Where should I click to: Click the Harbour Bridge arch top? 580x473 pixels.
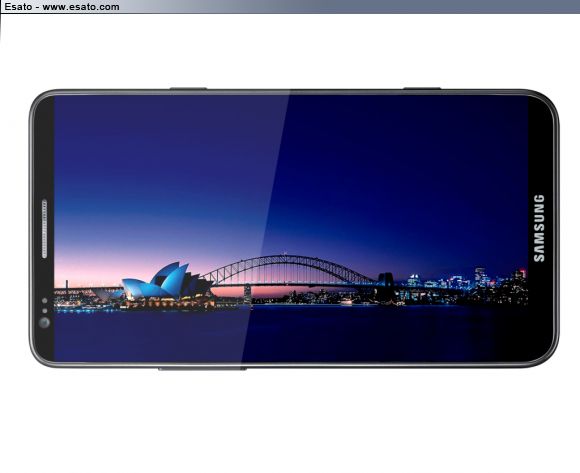pos(285,258)
